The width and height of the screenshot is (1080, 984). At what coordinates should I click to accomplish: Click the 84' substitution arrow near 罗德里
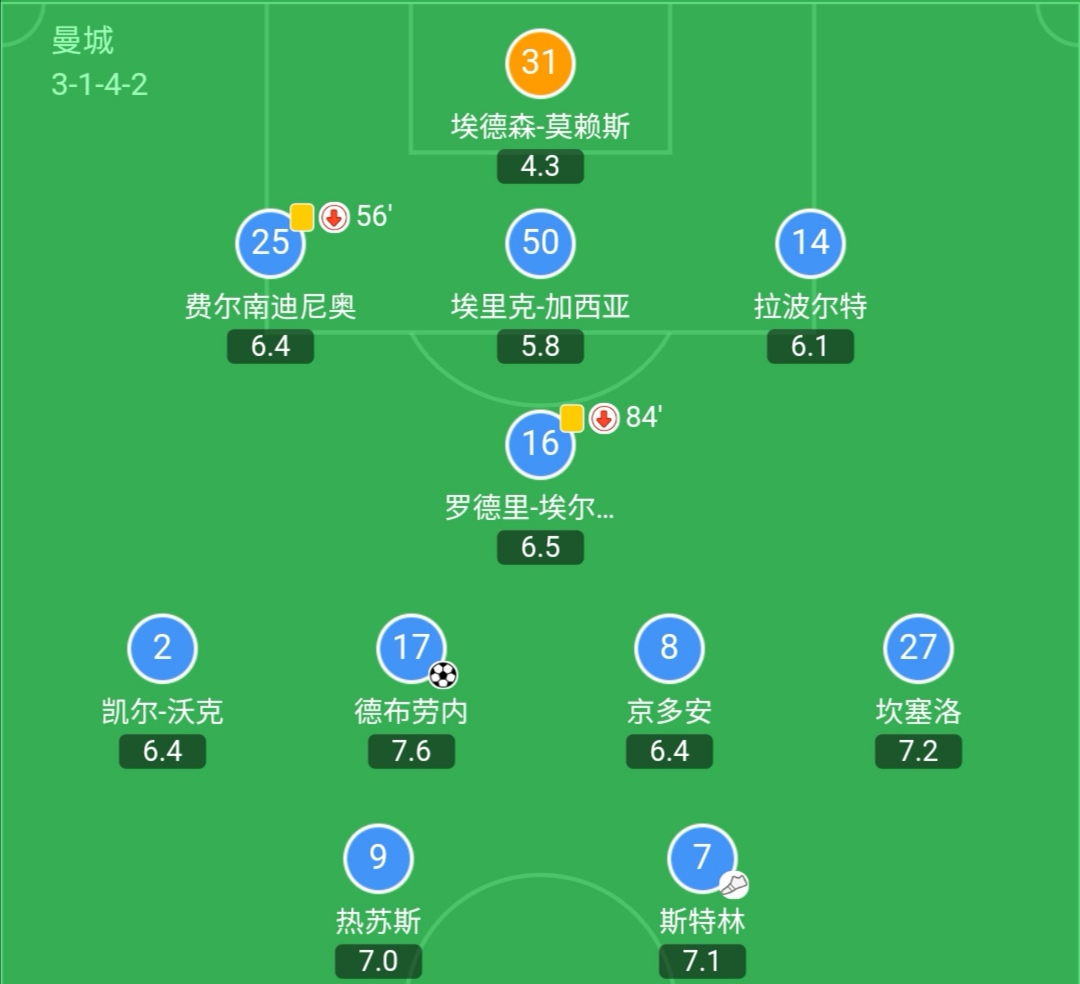click(x=603, y=419)
